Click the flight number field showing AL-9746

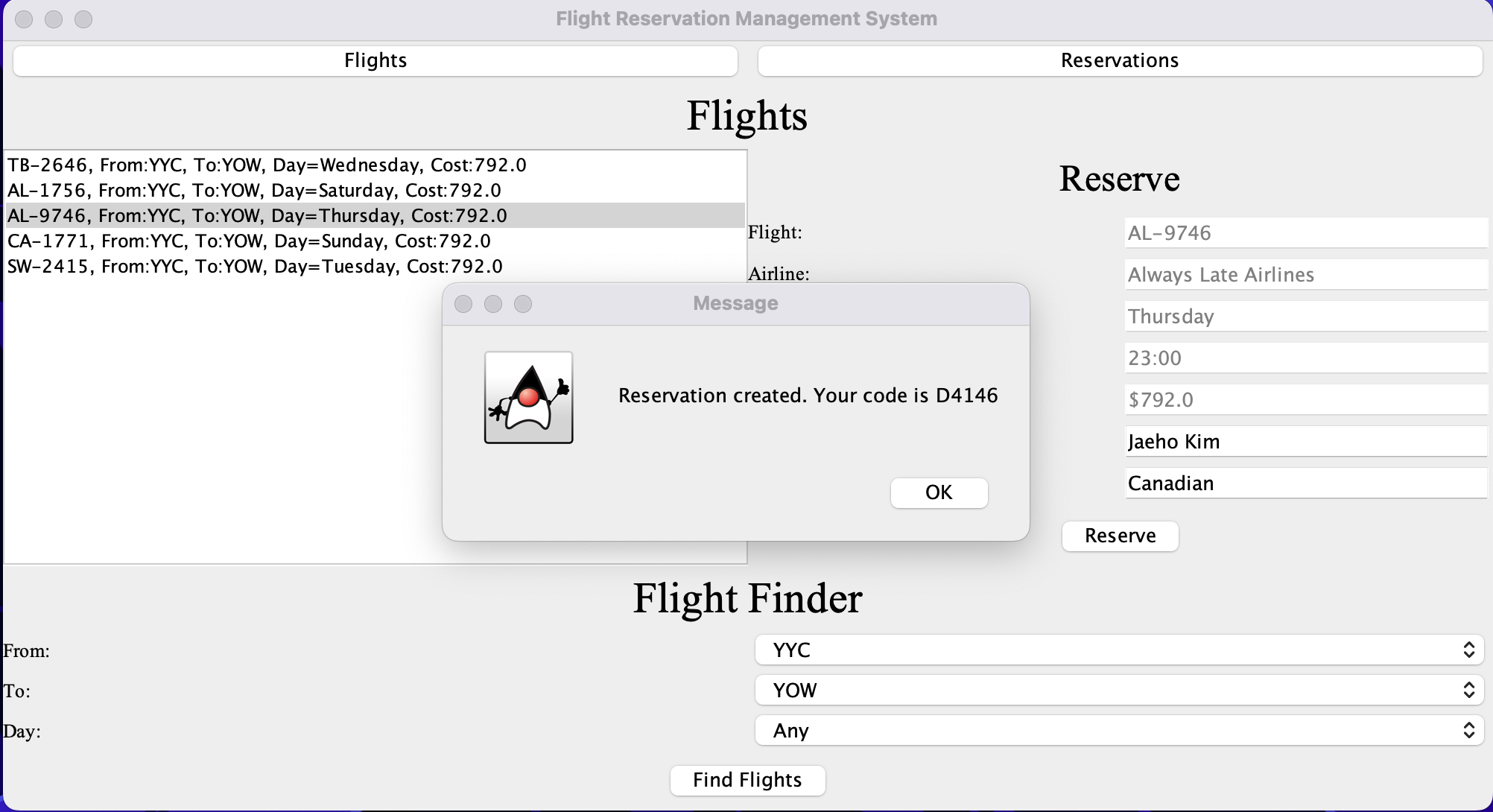tap(1305, 232)
